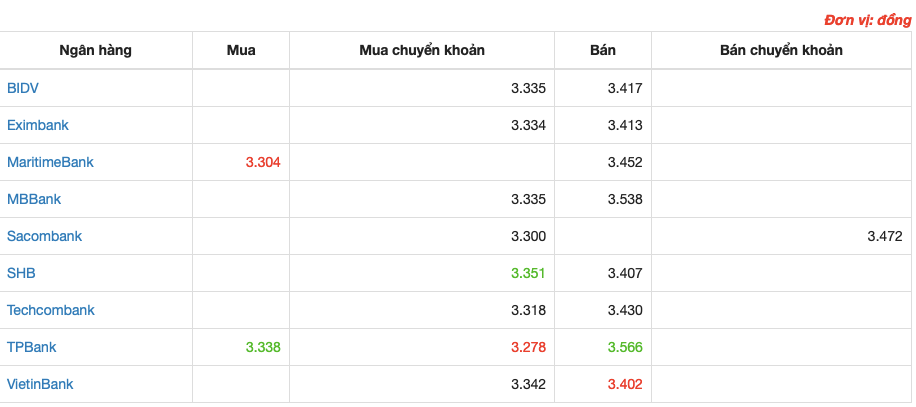The height and width of the screenshot is (407, 916).
Task: Open the MBBank link
Action: (34, 199)
